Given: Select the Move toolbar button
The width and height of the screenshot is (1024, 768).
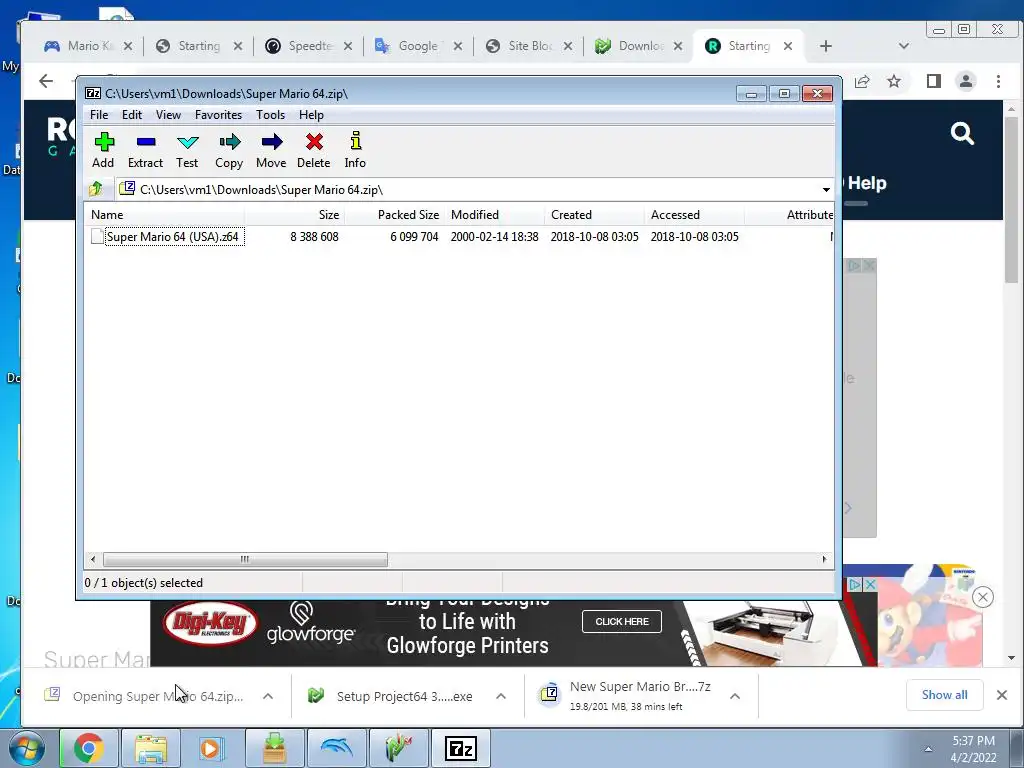Looking at the screenshot, I should (271, 150).
